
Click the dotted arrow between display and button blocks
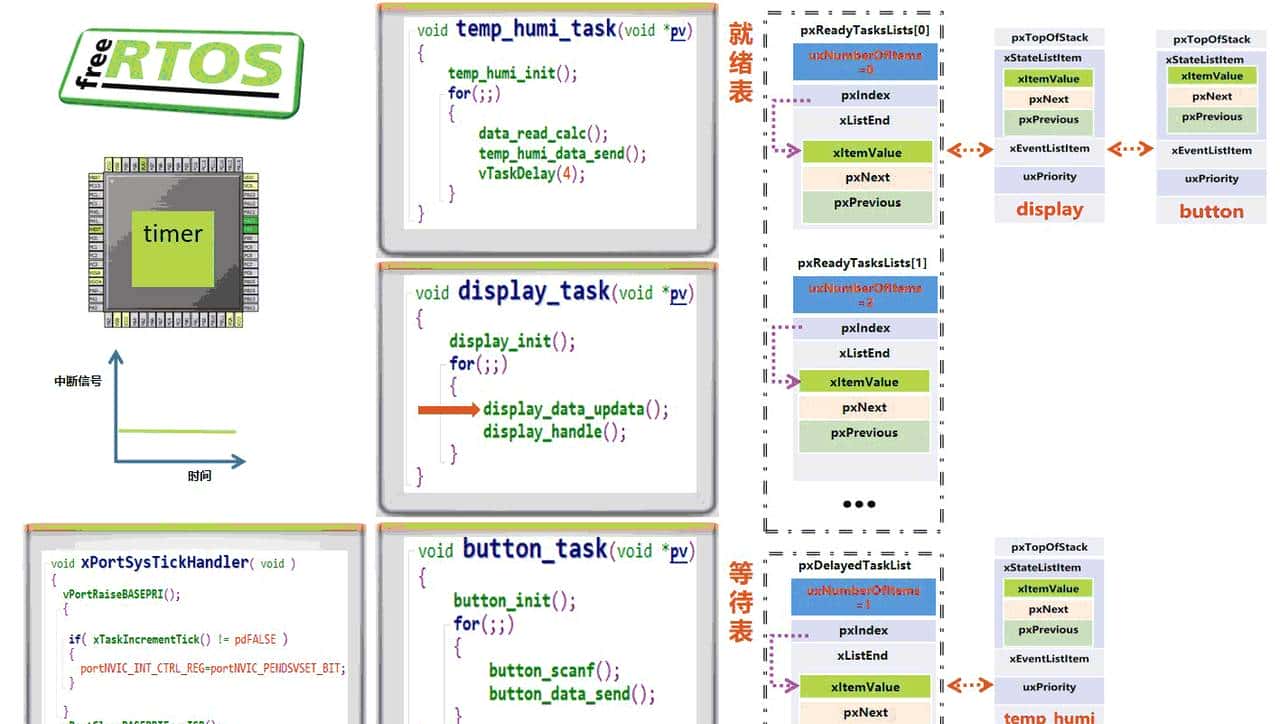click(1130, 150)
